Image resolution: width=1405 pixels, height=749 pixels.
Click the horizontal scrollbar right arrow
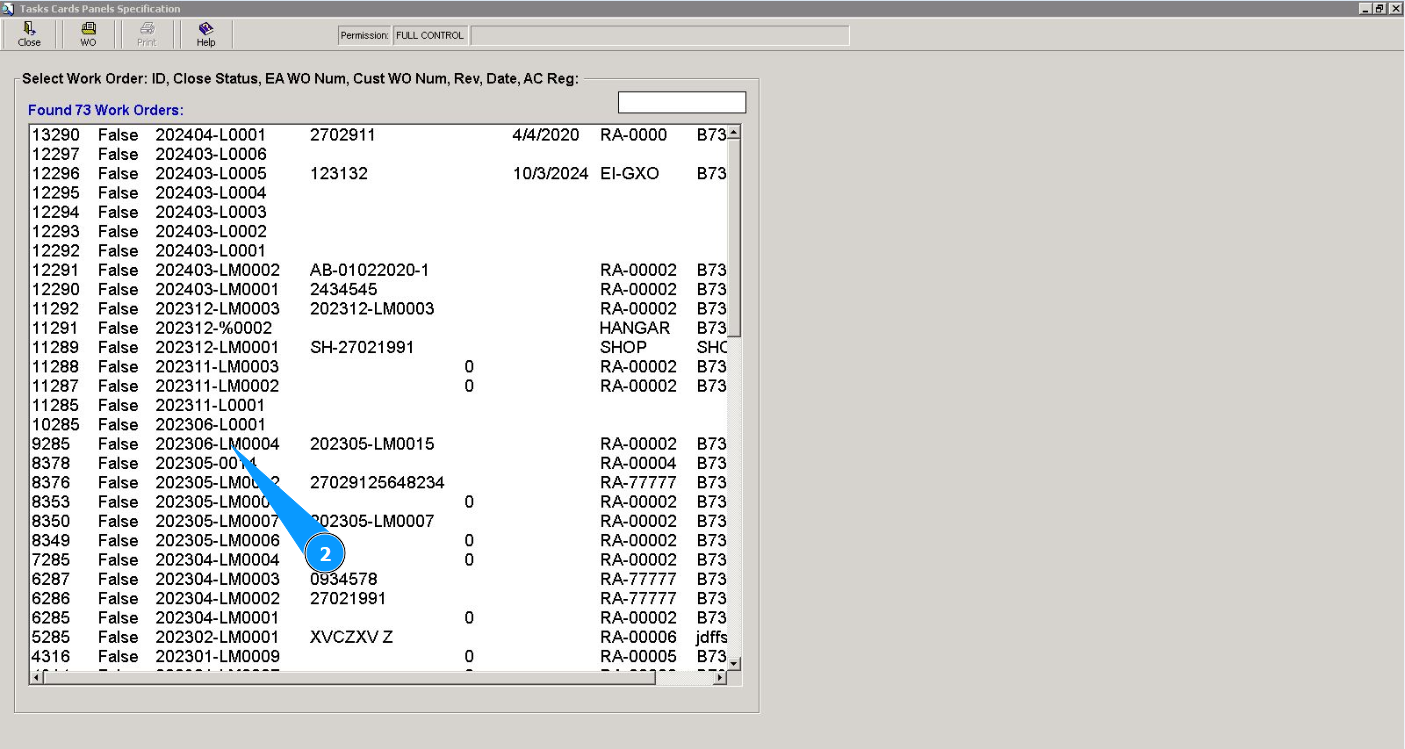(719, 677)
